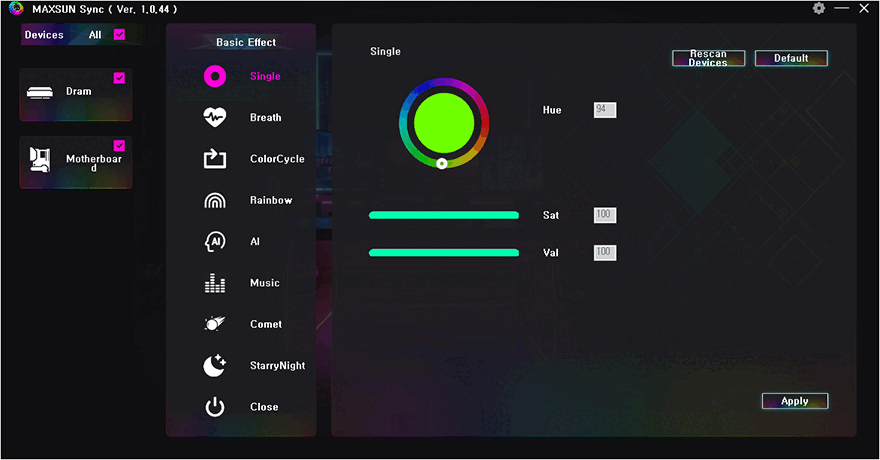Switch to the StarryNight effect label

click(x=277, y=365)
